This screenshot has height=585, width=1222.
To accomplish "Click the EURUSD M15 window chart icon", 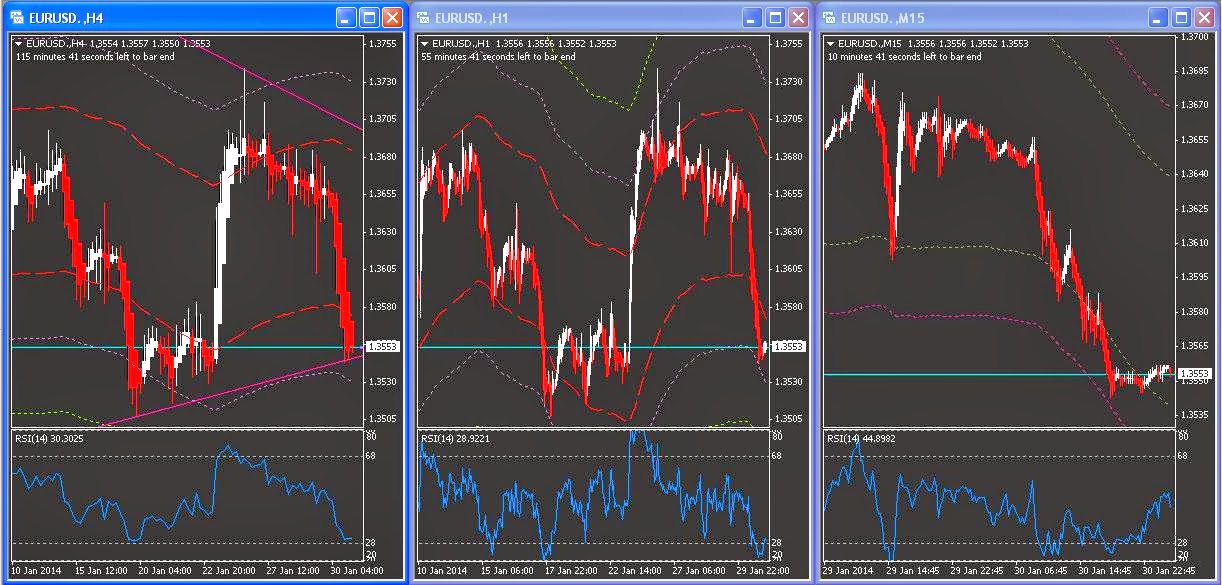I will click(x=829, y=17).
